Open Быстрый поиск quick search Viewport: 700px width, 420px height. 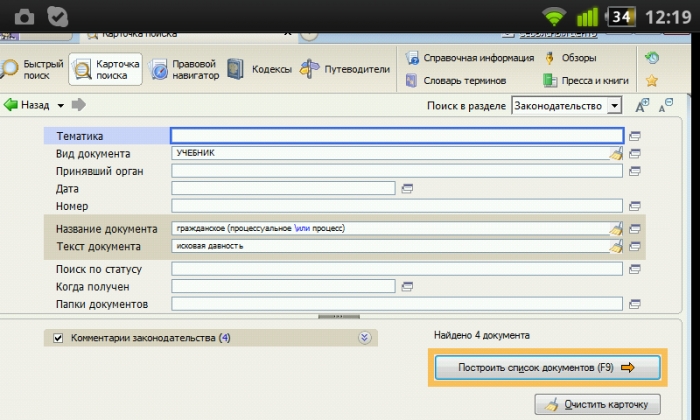click(x=31, y=69)
